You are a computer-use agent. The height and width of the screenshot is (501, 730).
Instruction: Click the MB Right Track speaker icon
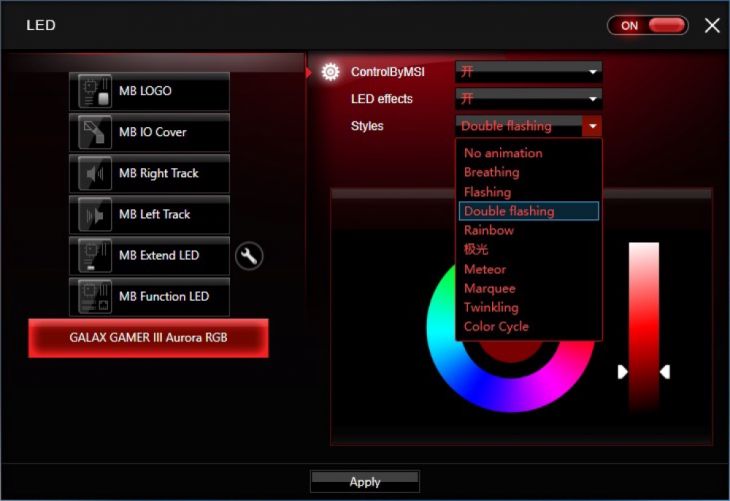(95, 173)
